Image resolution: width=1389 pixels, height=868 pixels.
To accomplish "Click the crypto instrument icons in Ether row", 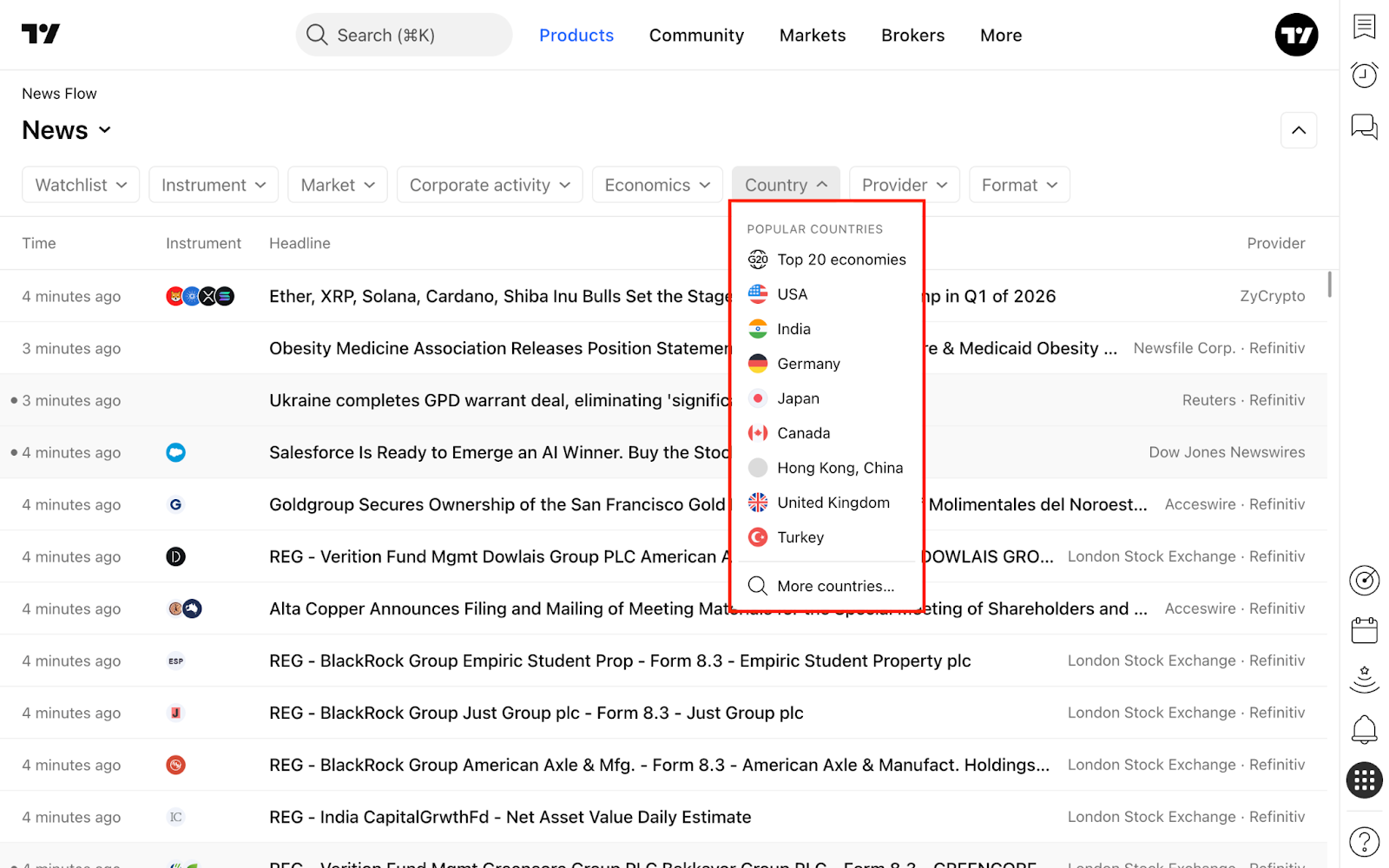I will pos(200,296).
